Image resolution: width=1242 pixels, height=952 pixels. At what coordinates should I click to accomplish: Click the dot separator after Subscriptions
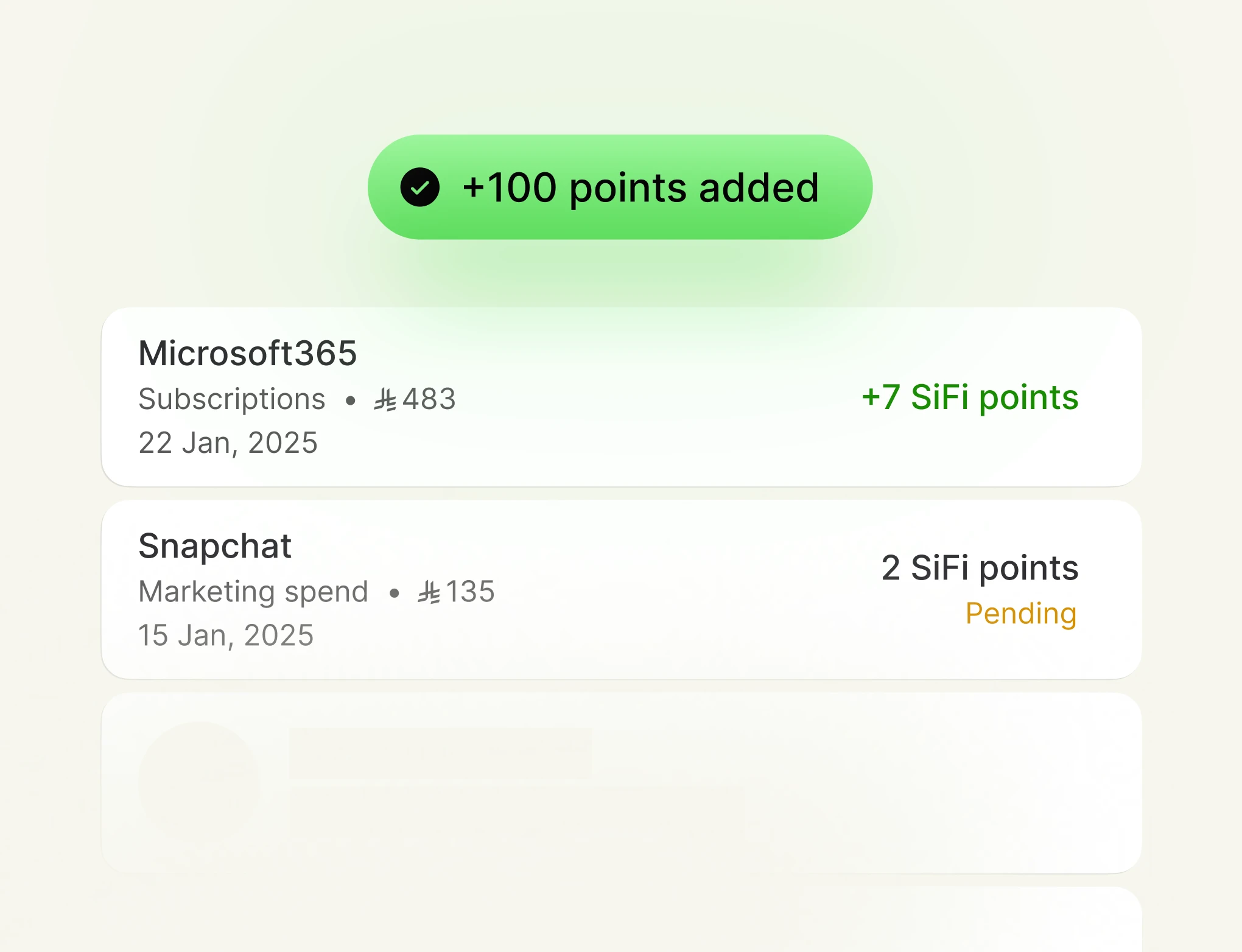click(x=350, y=401)
